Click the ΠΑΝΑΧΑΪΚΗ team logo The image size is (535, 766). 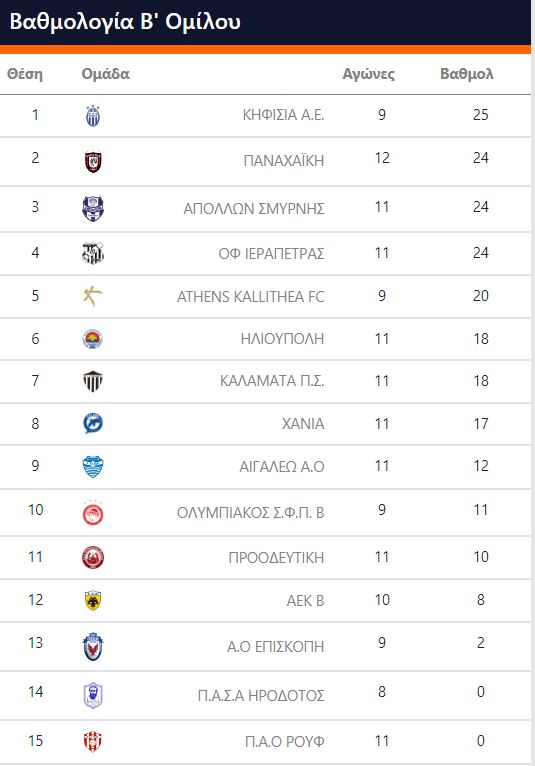coord(93,162)
